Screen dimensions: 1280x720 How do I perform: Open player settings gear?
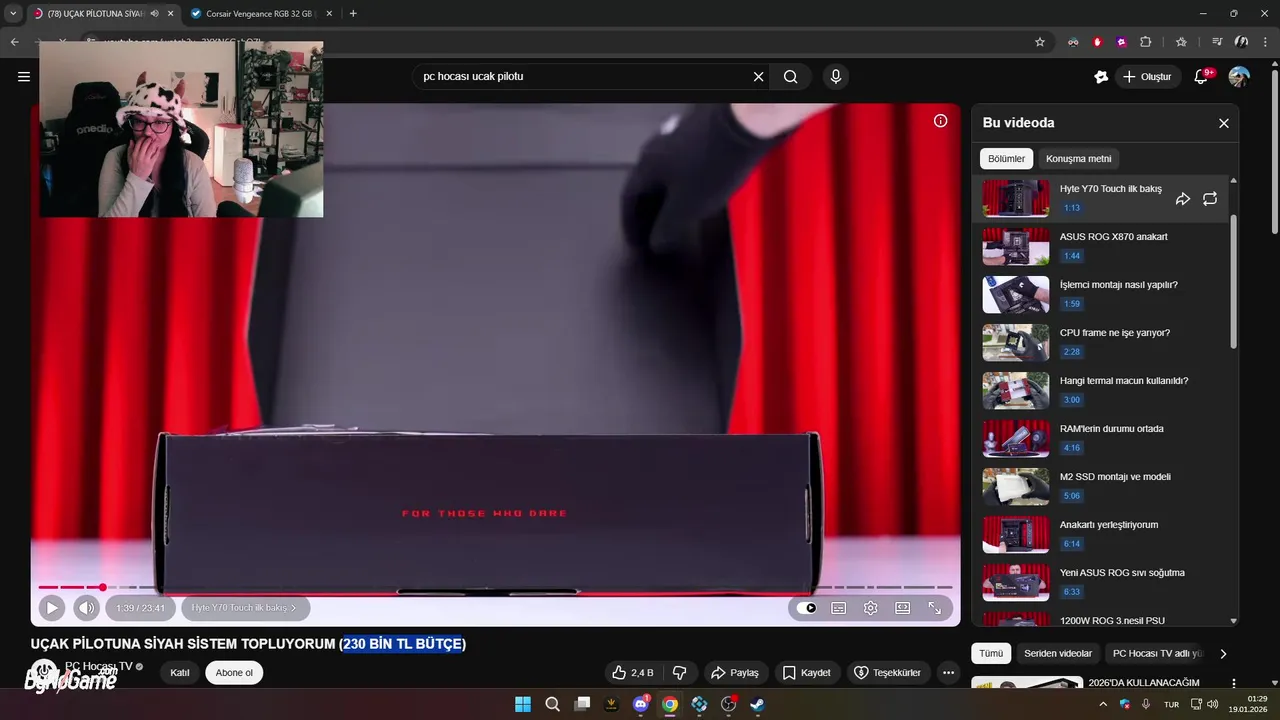(x=871, y=608)
